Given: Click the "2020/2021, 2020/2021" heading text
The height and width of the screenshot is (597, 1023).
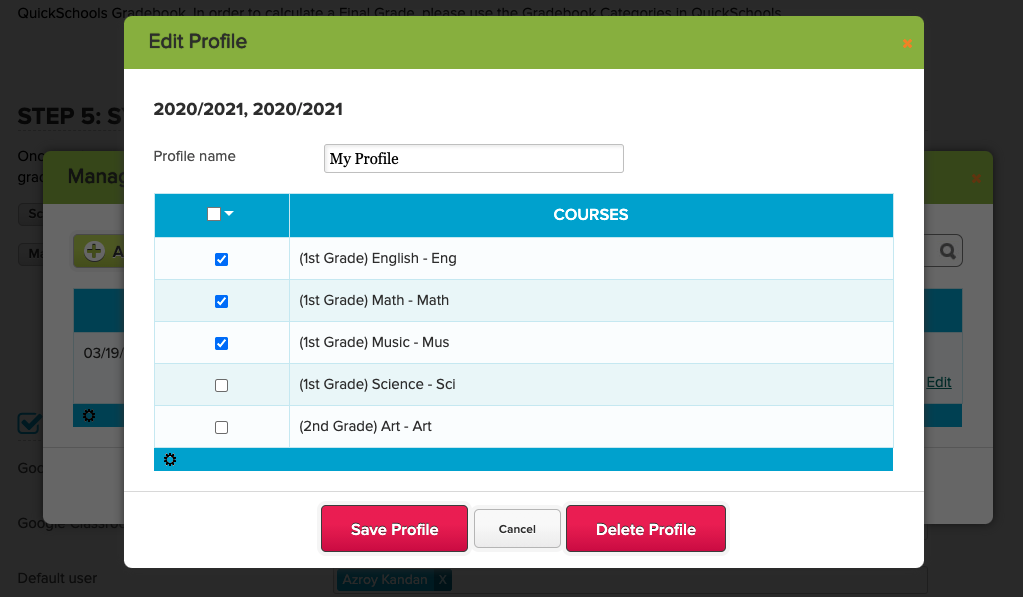Looking at the screenshot, I should (x=248, y=109).
